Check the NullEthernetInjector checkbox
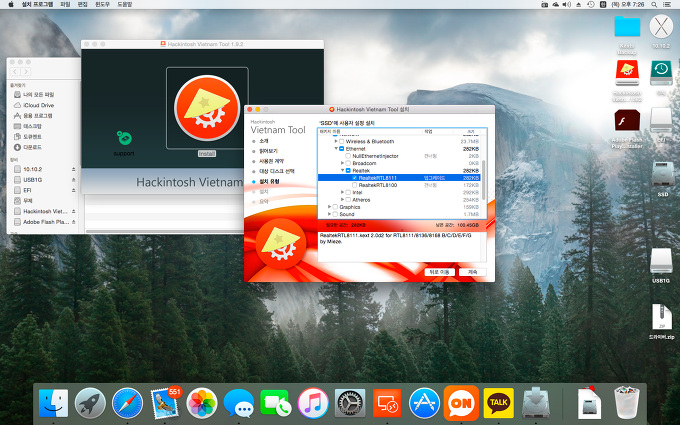The width and height of the screenshot is (680, 425). [348, 156]
